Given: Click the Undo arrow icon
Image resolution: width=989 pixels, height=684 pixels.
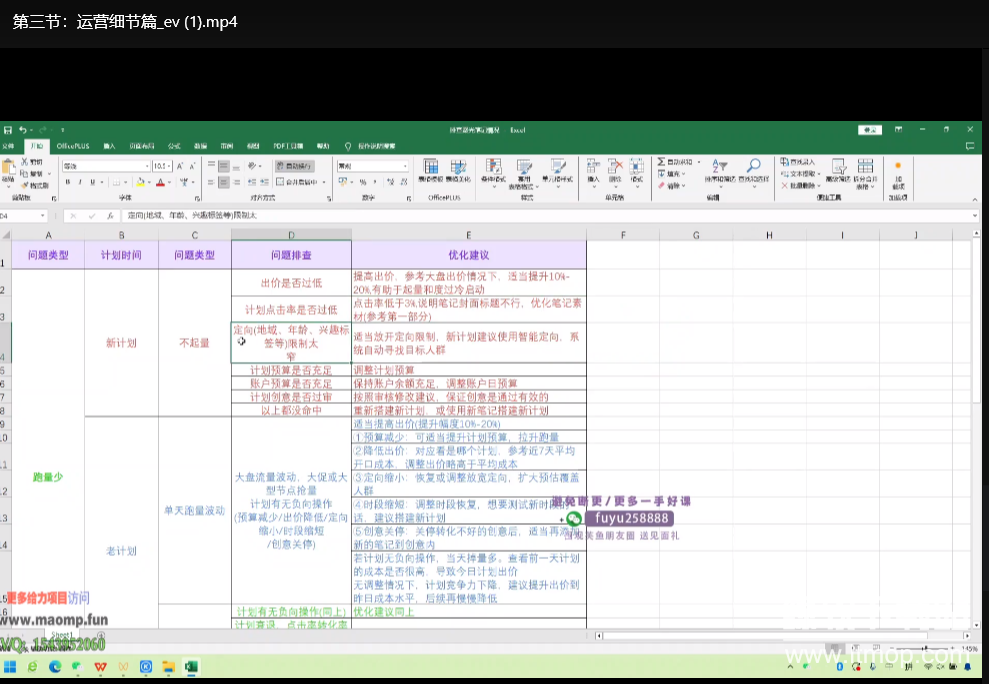Looking at the screenshot, I should click(23, 130).
